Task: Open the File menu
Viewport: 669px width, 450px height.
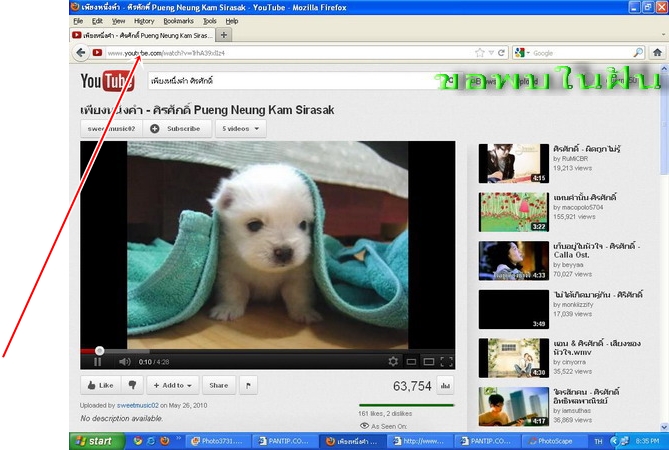Action: [78, 21]
